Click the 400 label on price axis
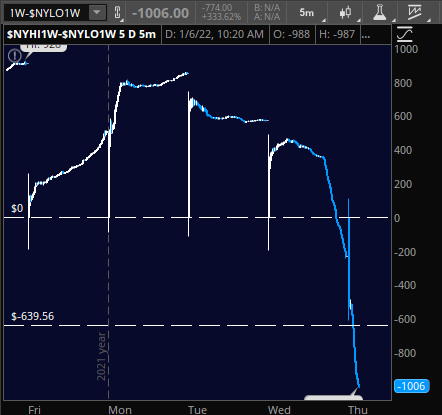The width and height of the screenshot is (442, 415). point(403,150)
